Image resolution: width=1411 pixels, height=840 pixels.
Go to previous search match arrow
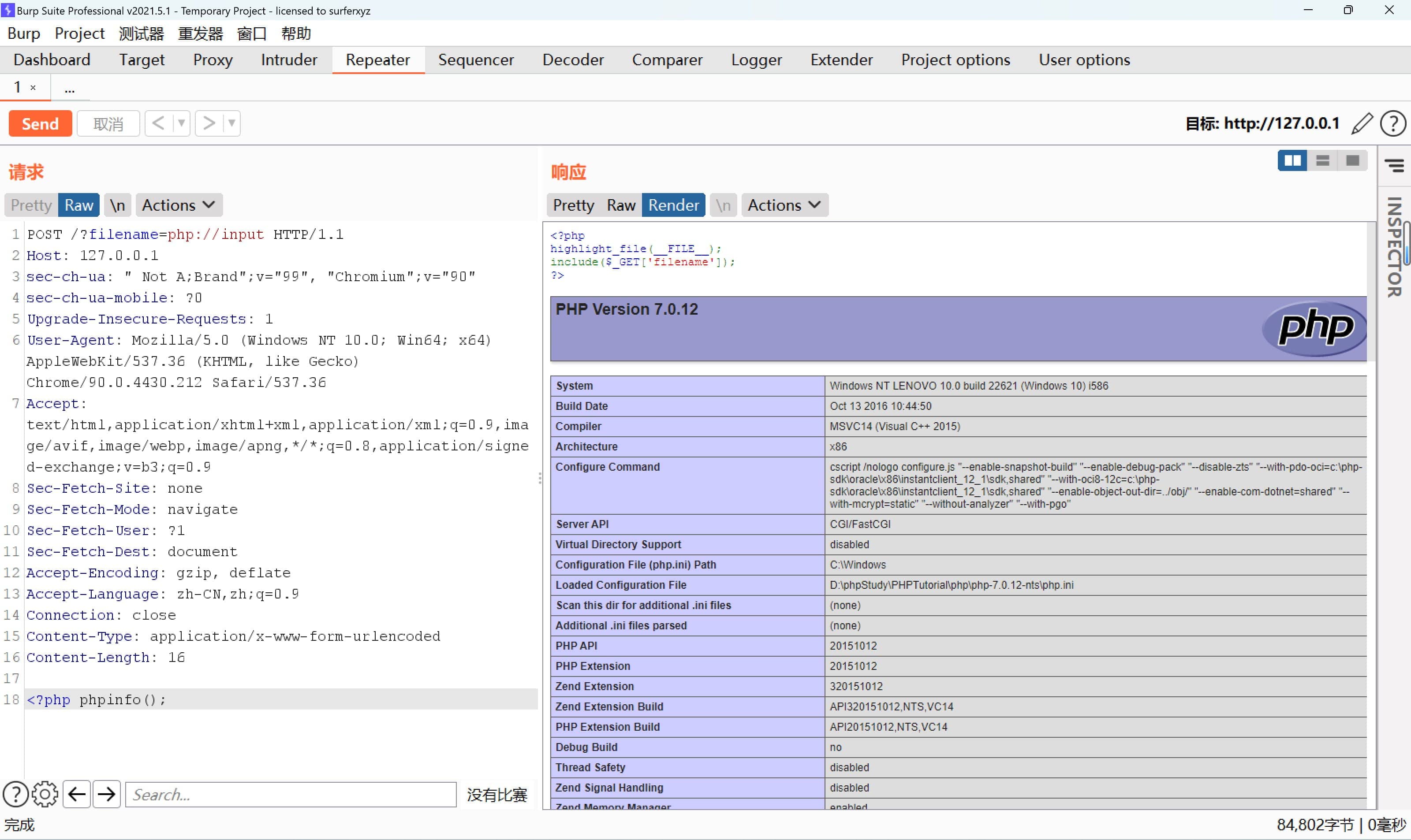point(76,794)
